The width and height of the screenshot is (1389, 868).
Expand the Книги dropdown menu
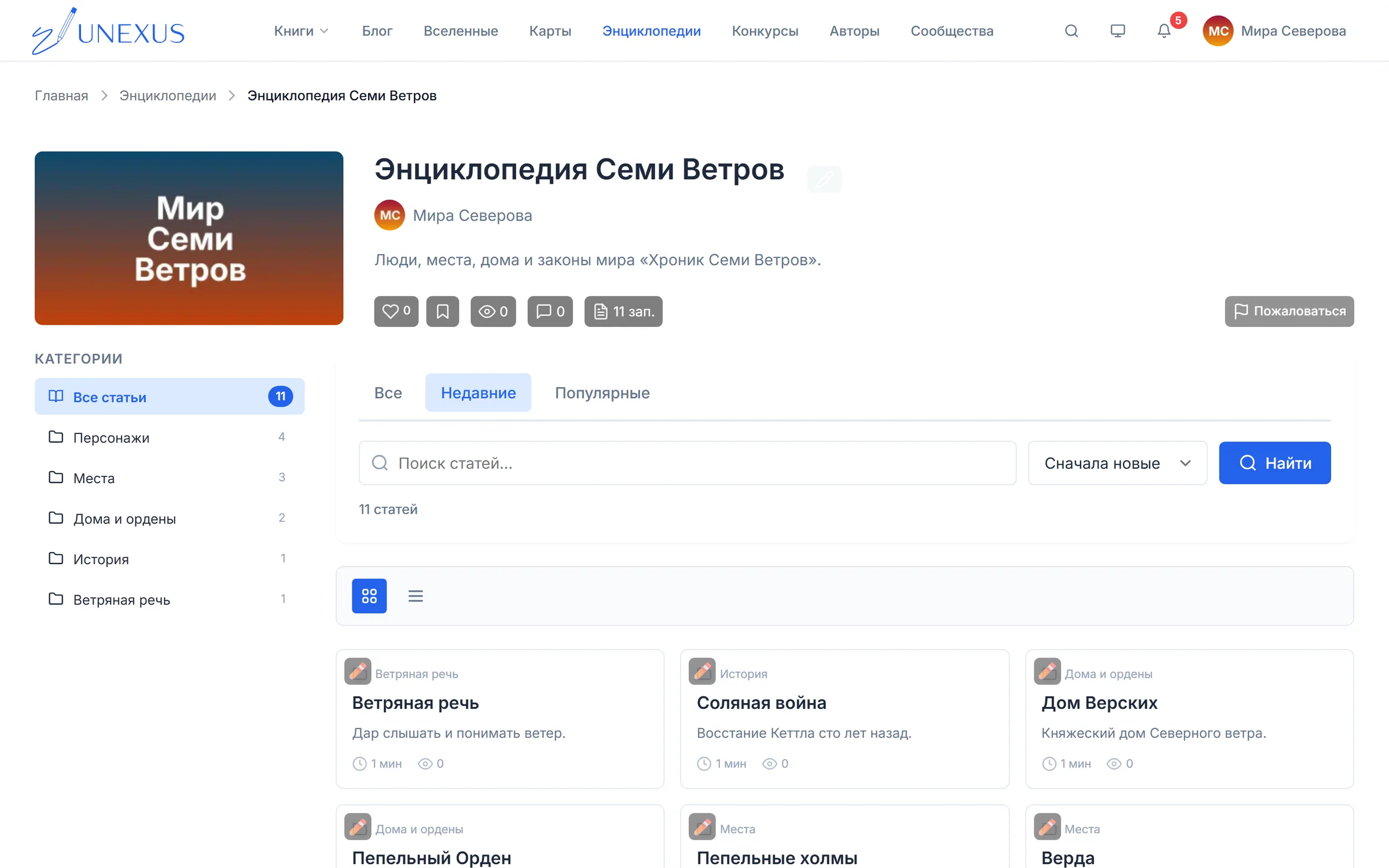(301, 31)
